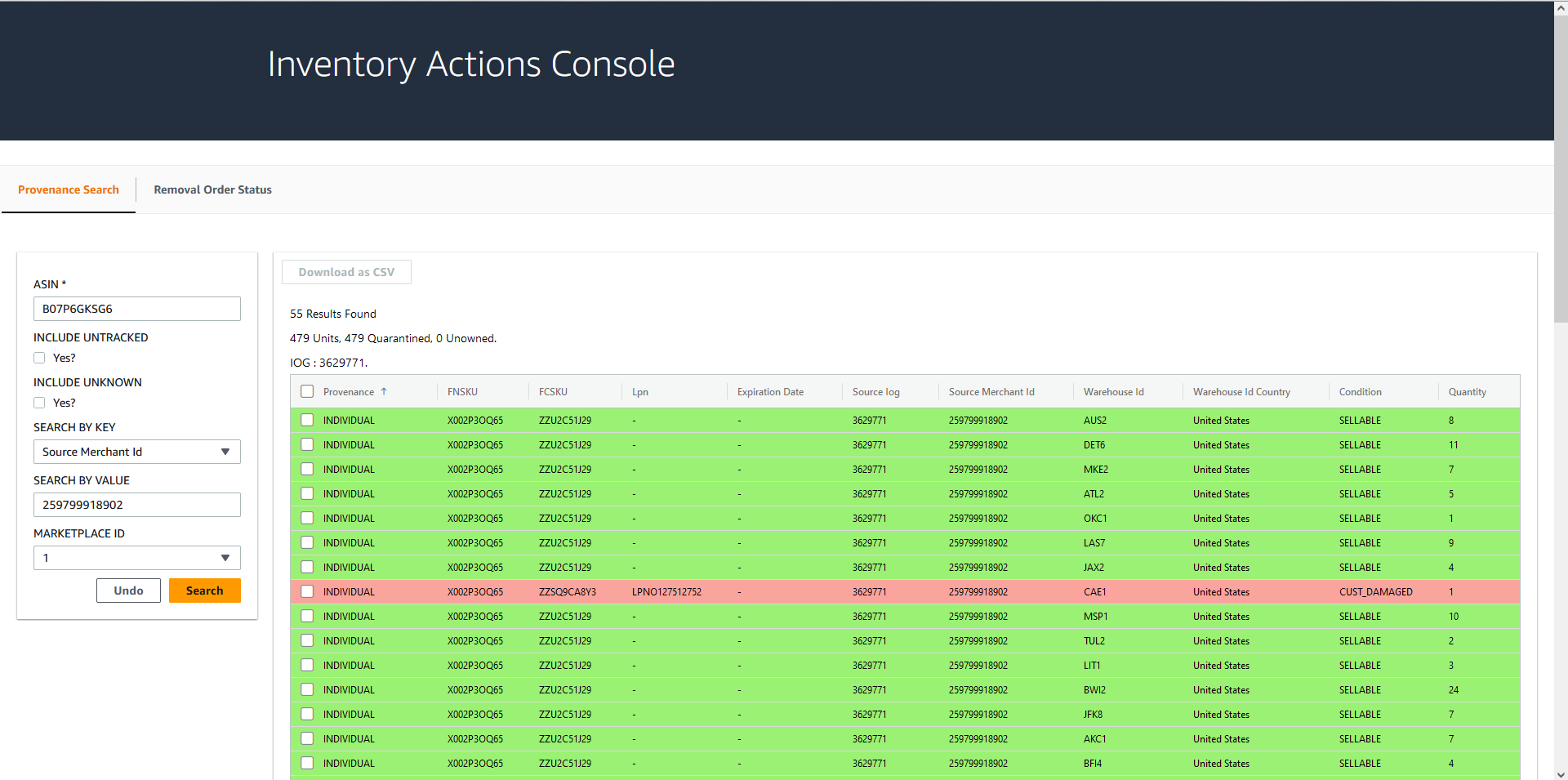Download the results as CSV
The height and width of the screenshot is (780, 1568).
(346, 272)
